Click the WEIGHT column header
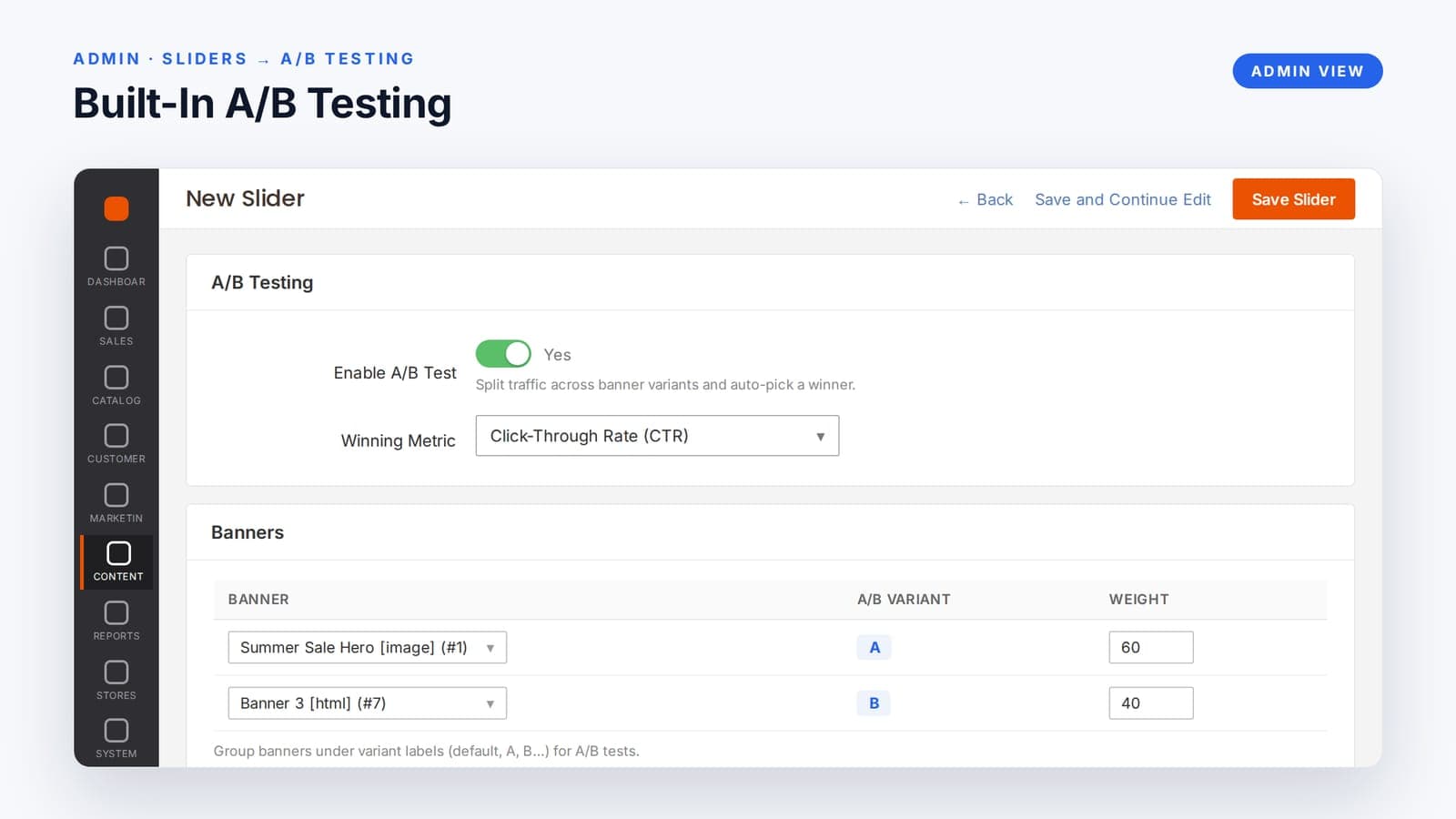This screenshot has height=819, width=1456. [1138, 599]
